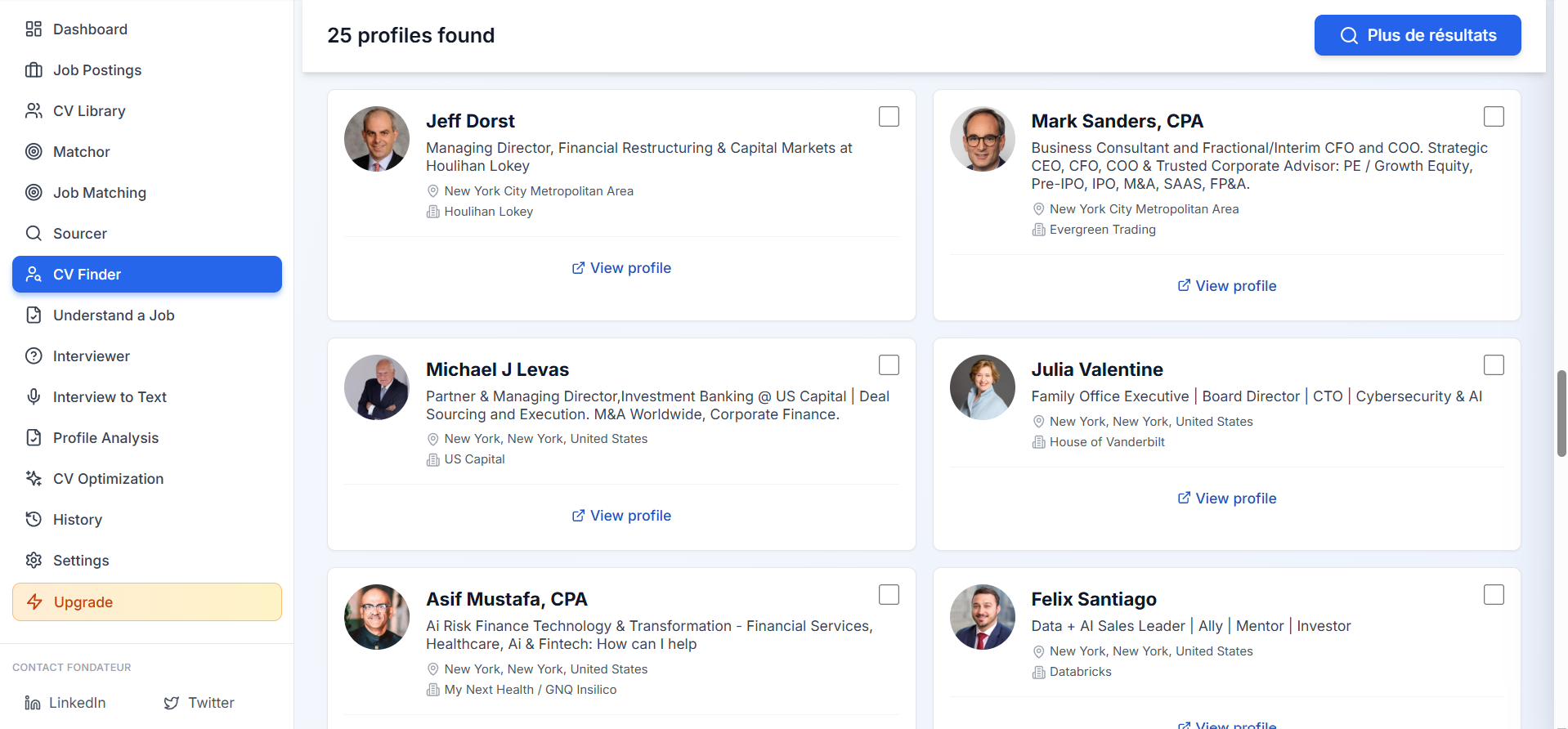Open the Matchor menu item

[x=81, y=152]
